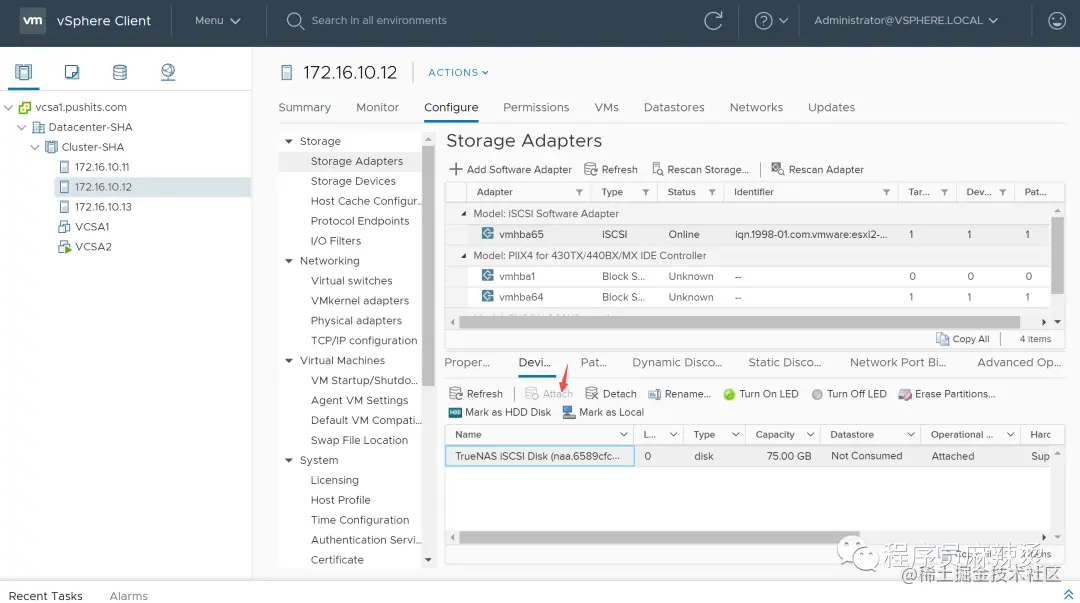Click the vmhba1 adapter icon

488,276
